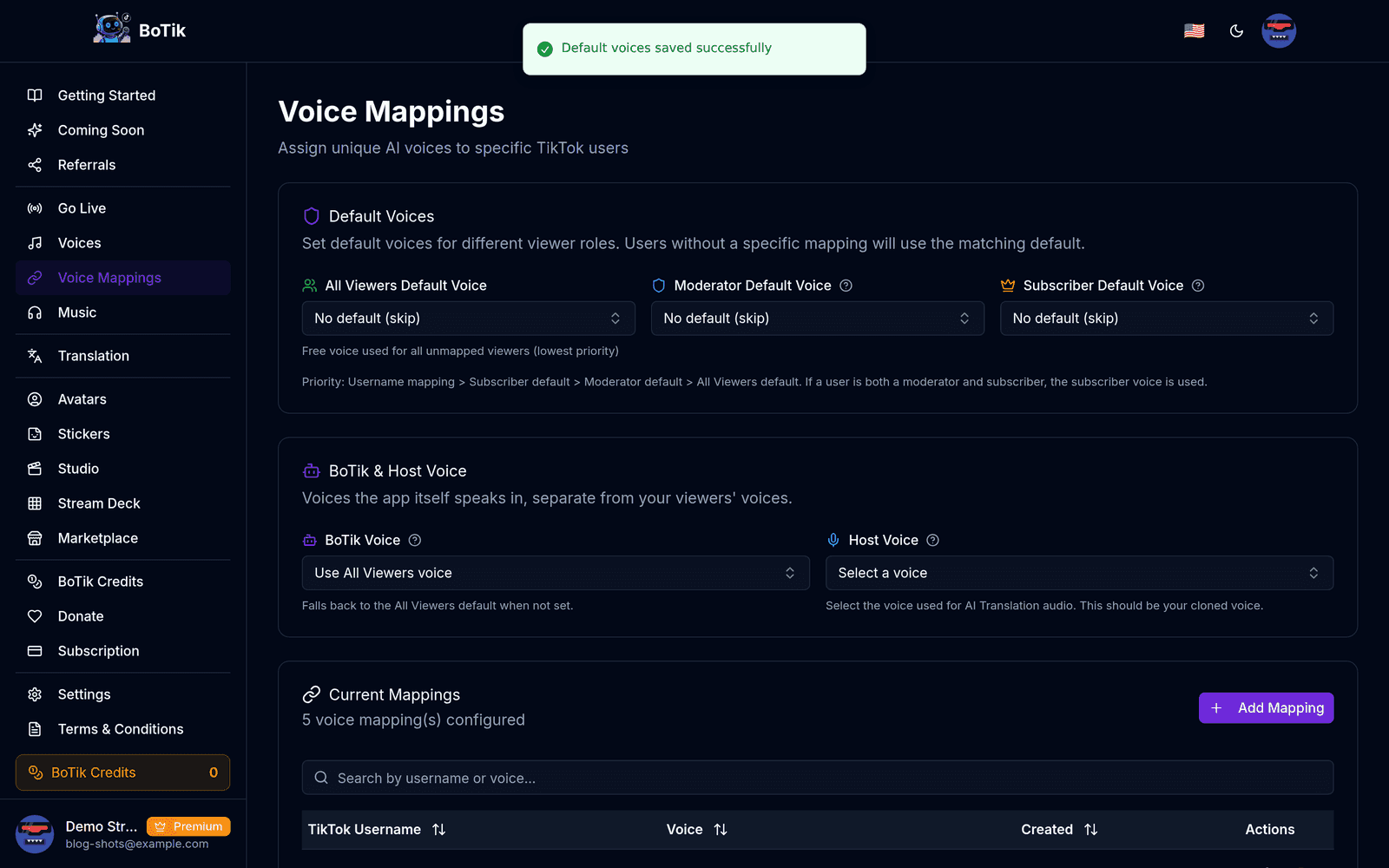Open BoTik Credits sidebar link
This screenshot has height=868, width=1389.
(123, 582)
